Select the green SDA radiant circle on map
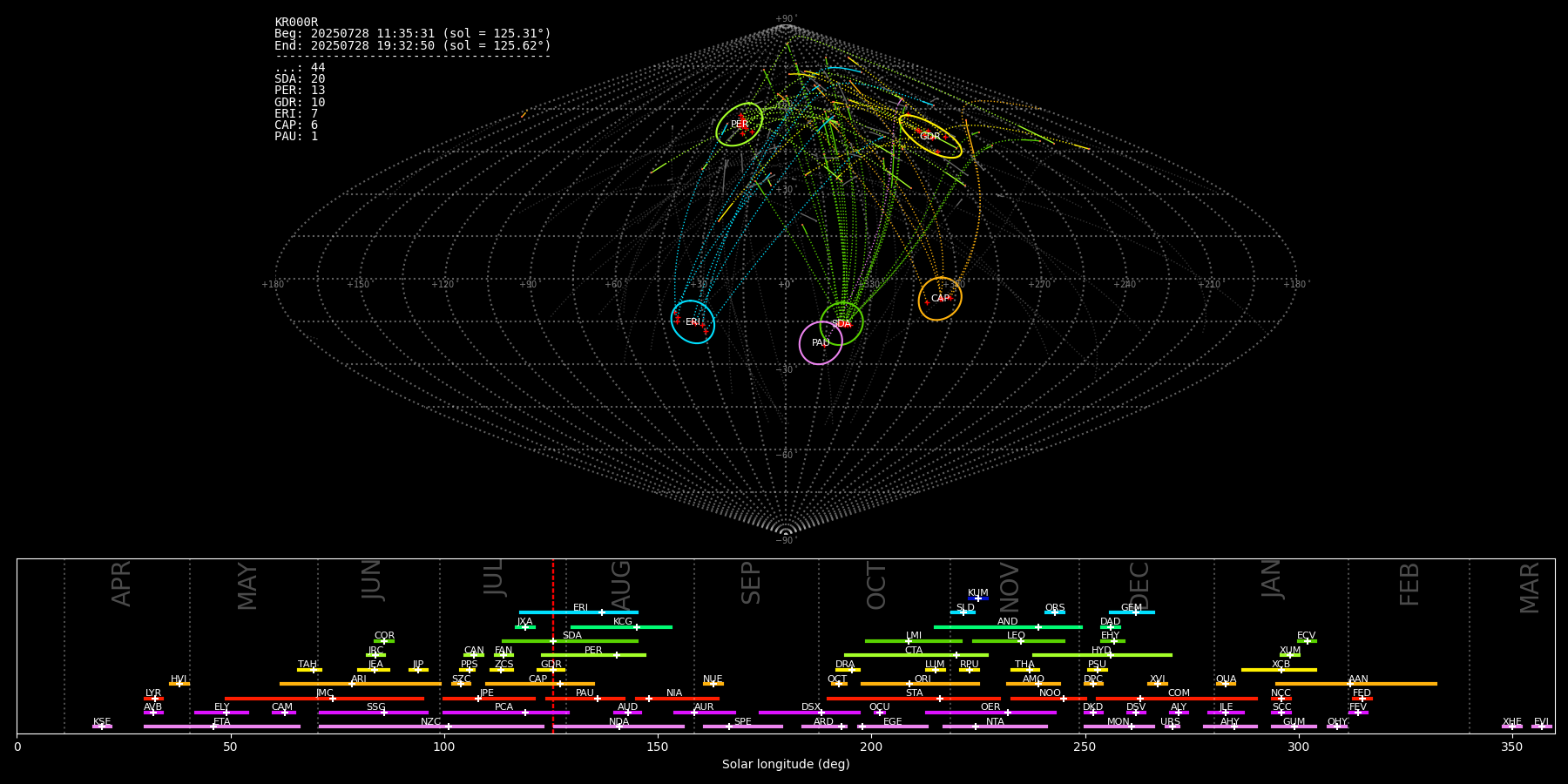This screenshot has height=784, width=1568. coord(841,323)
